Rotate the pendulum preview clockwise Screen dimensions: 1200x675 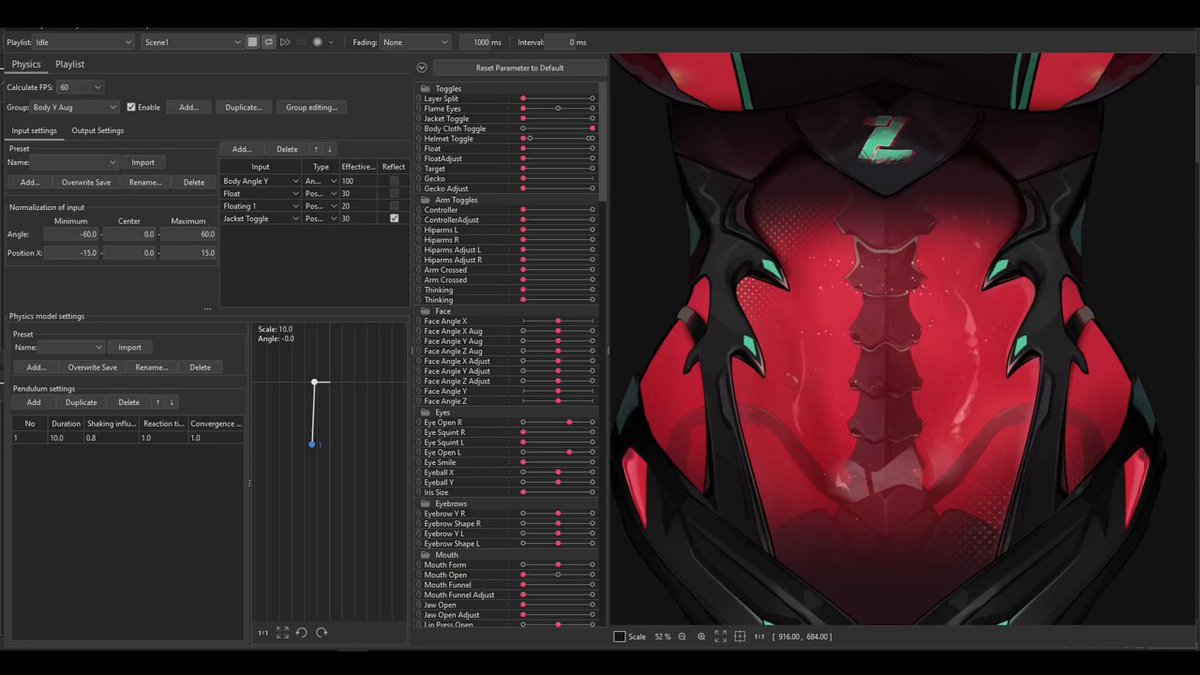(321, 632)
